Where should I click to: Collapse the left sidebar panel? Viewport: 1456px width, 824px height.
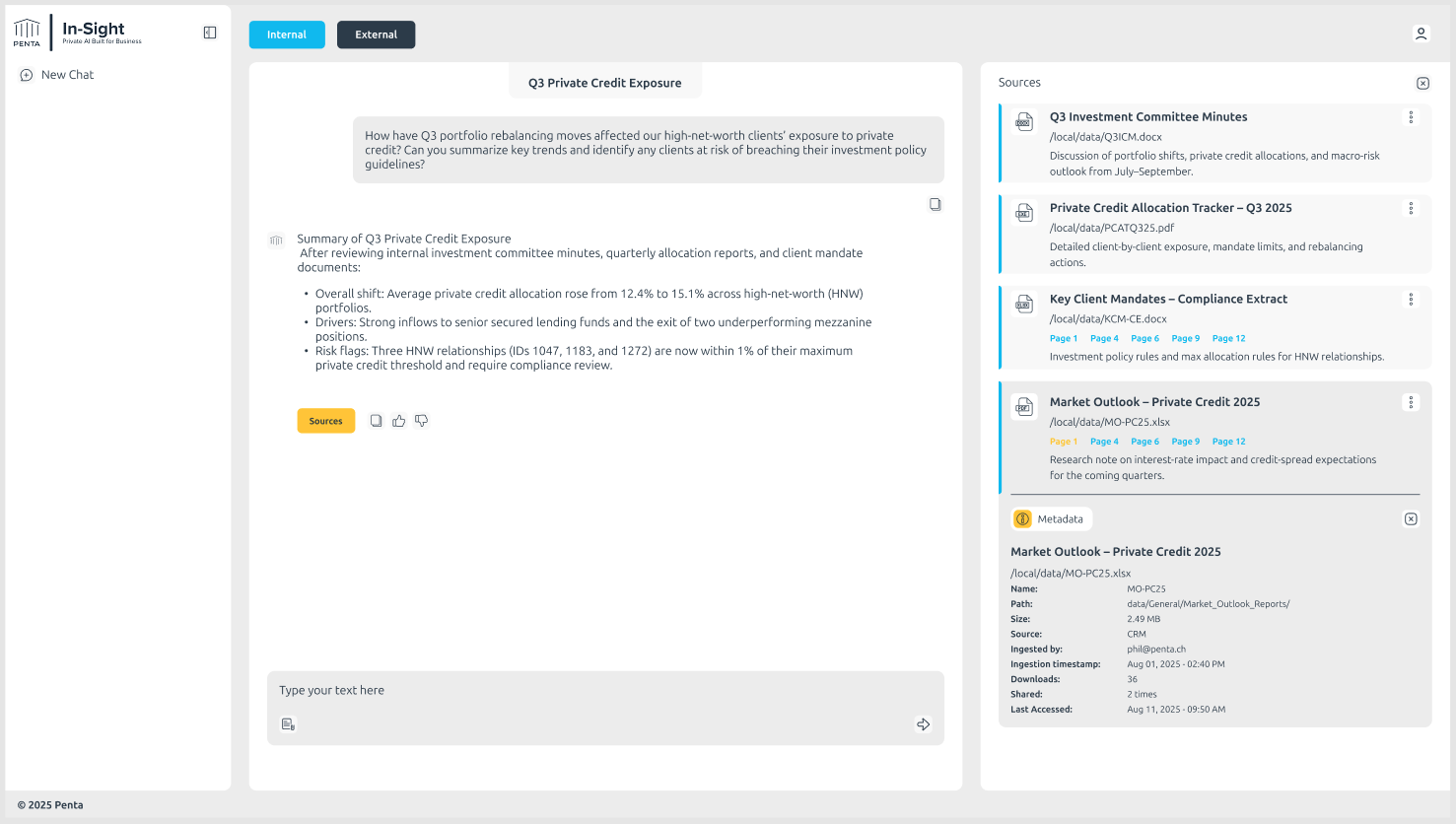point(210,33)
